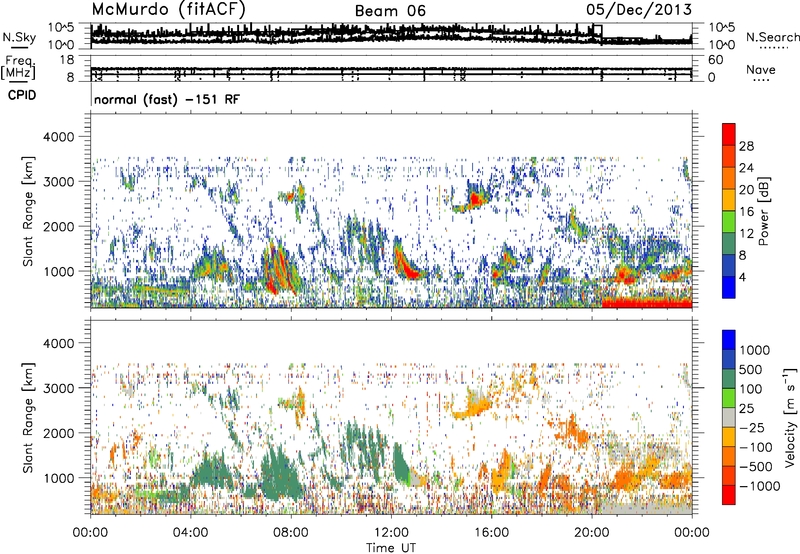
Task: Click the Nave axis value 60
Action: point(716,60)
